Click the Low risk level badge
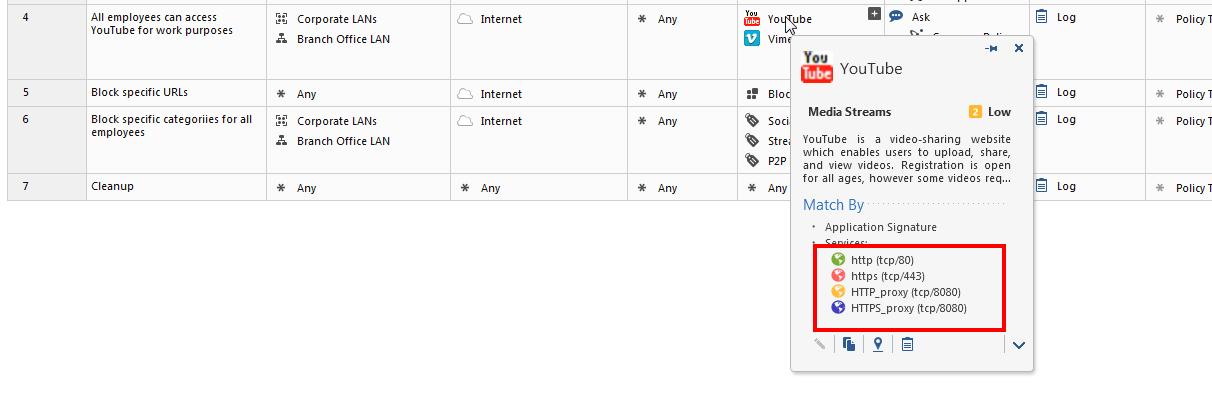 [990, 112]
